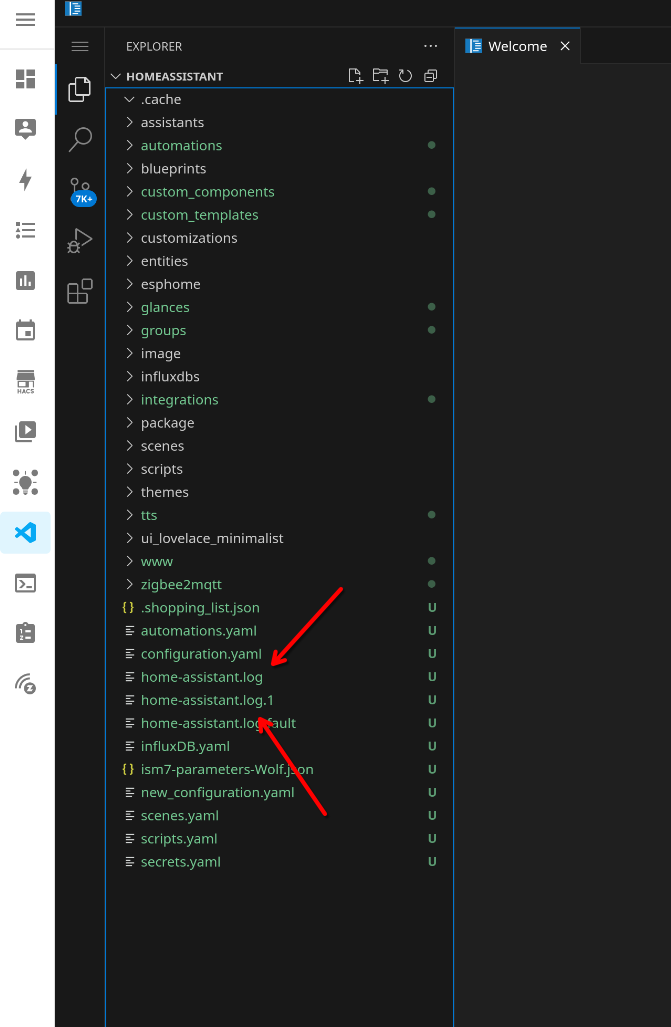Open the HACS sidebar icon
Screen dimensions: 671x1027
pos(26,382)
